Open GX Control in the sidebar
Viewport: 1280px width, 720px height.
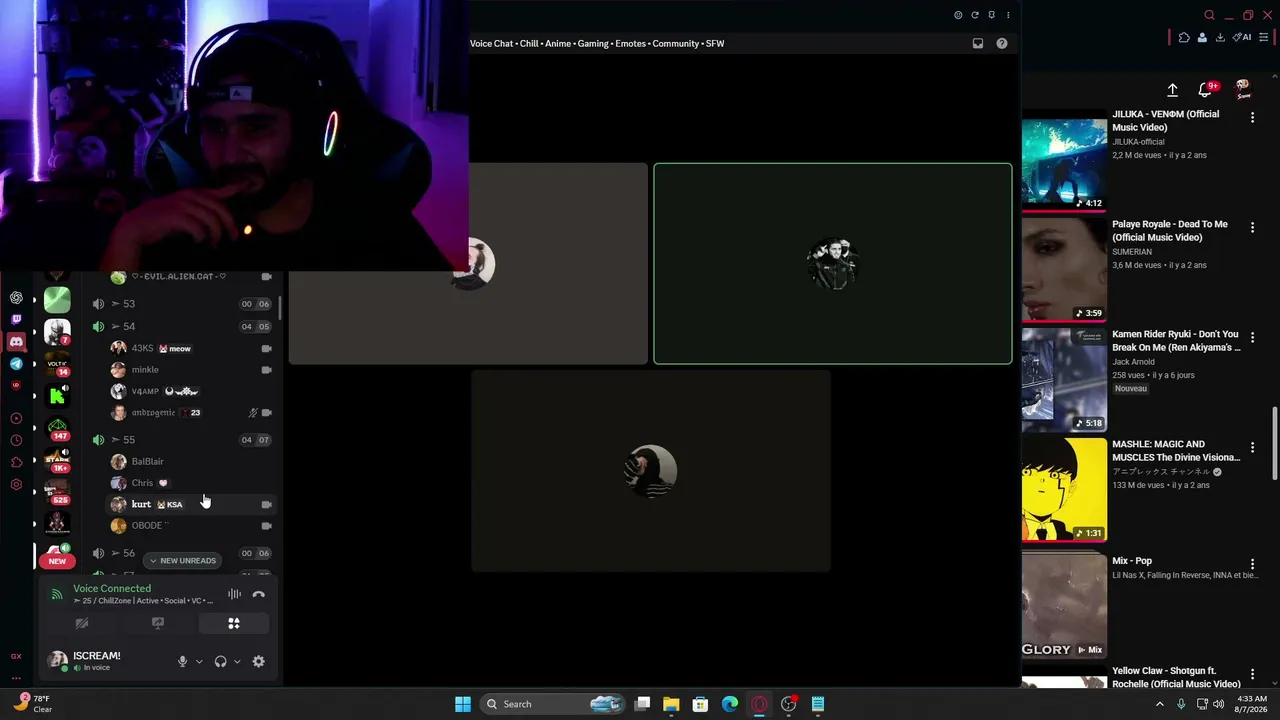click(x=16, y=656)
